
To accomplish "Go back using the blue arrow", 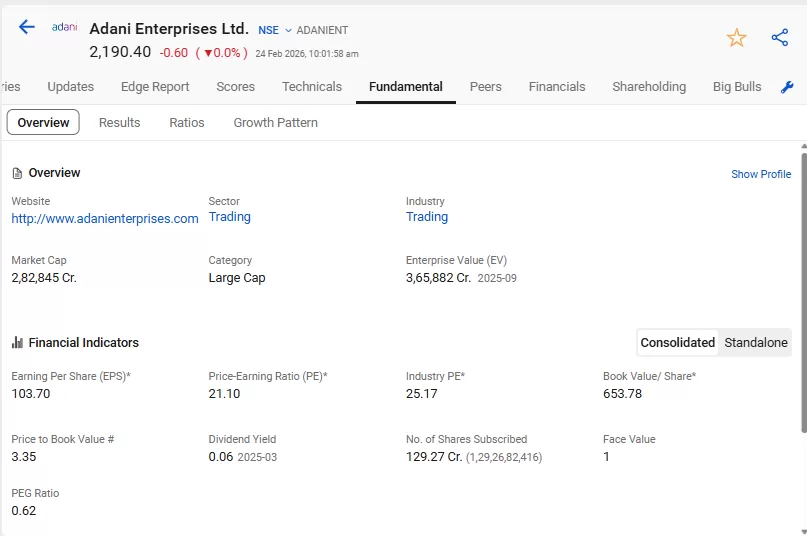I will 27,27.
